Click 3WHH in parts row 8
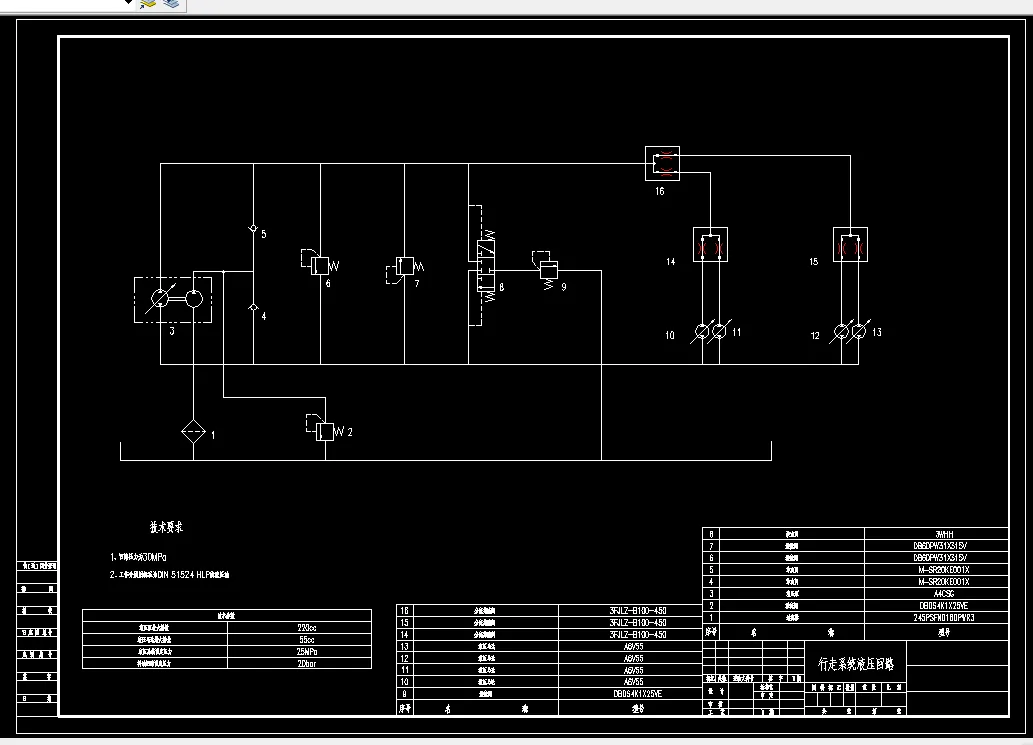Image resolution: width=1033 pixels, height=745 pixels. pos(944,534)
